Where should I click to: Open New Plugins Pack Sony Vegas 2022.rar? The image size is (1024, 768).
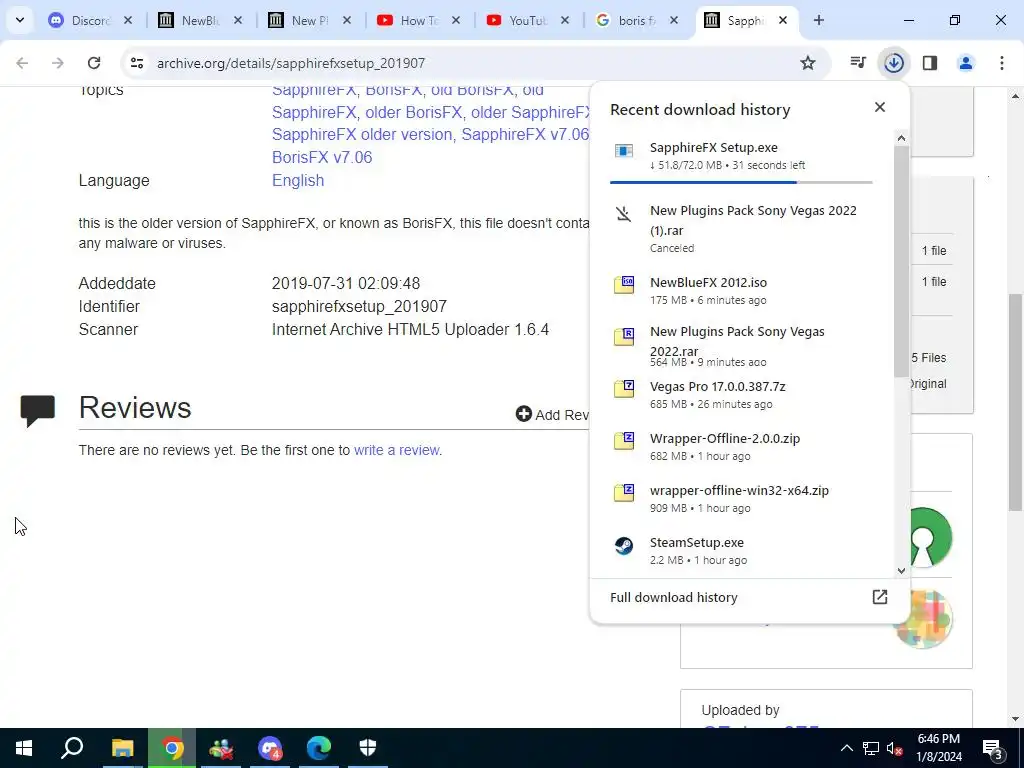741,346
